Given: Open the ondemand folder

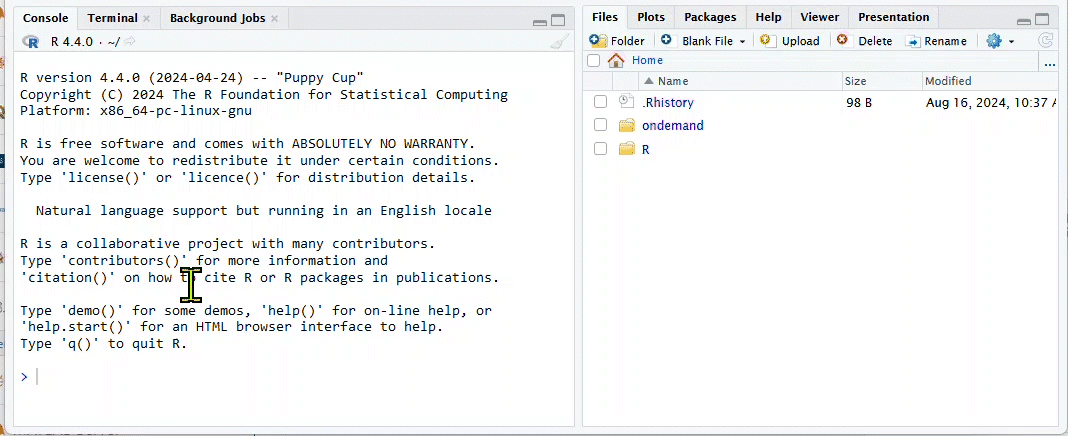Looking at the screenshot, I should coord(673,125).
